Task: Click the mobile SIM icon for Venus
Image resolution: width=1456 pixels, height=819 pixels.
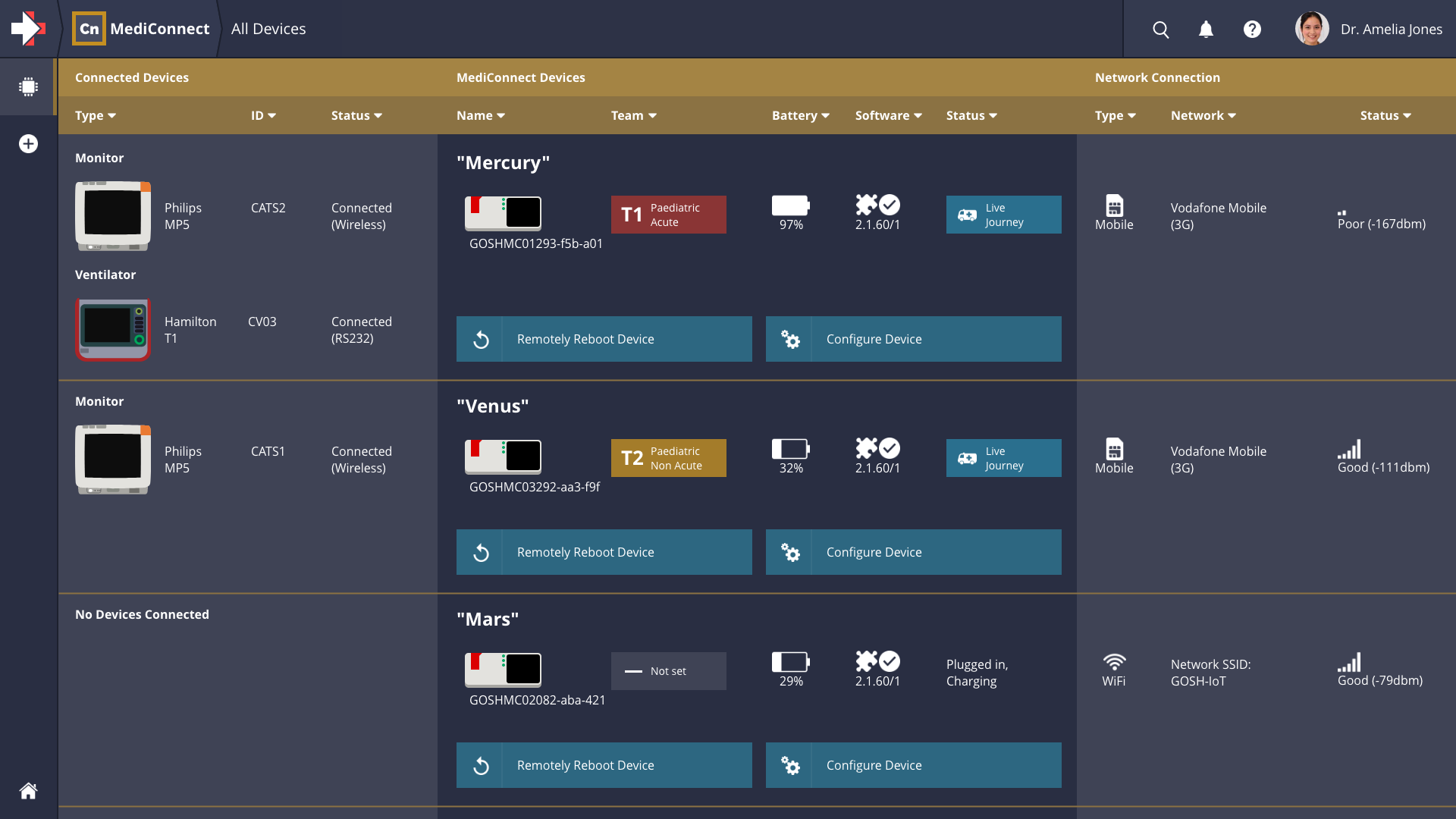Action: (x=1114, y=449)
